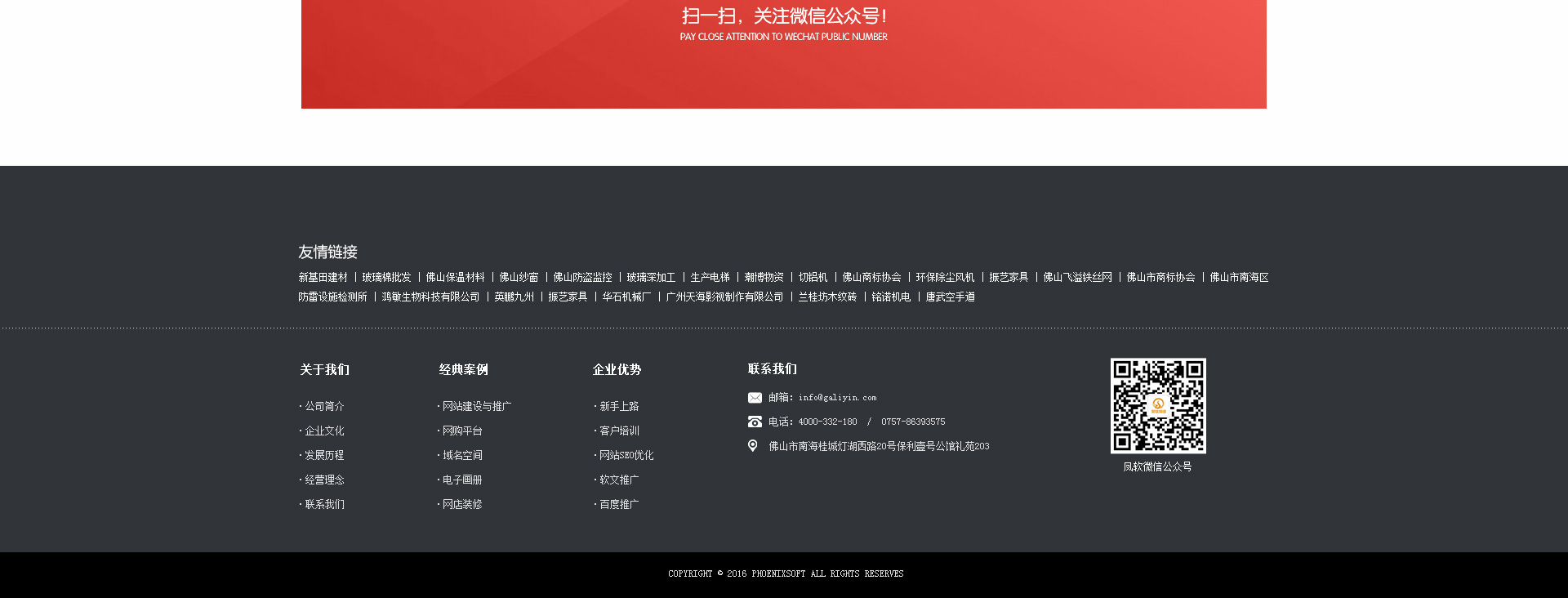
Task: Visit friend link 新基田建材
Action: [x=323, y=278]
